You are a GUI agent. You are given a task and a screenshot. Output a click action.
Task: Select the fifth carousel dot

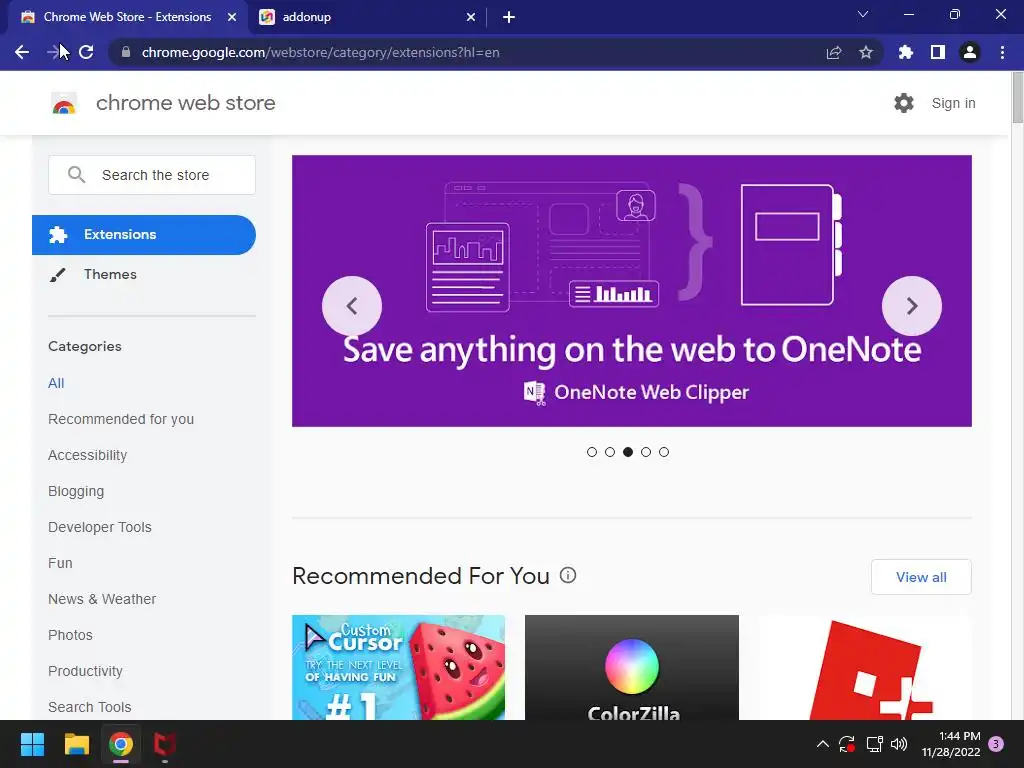[664, 452]
